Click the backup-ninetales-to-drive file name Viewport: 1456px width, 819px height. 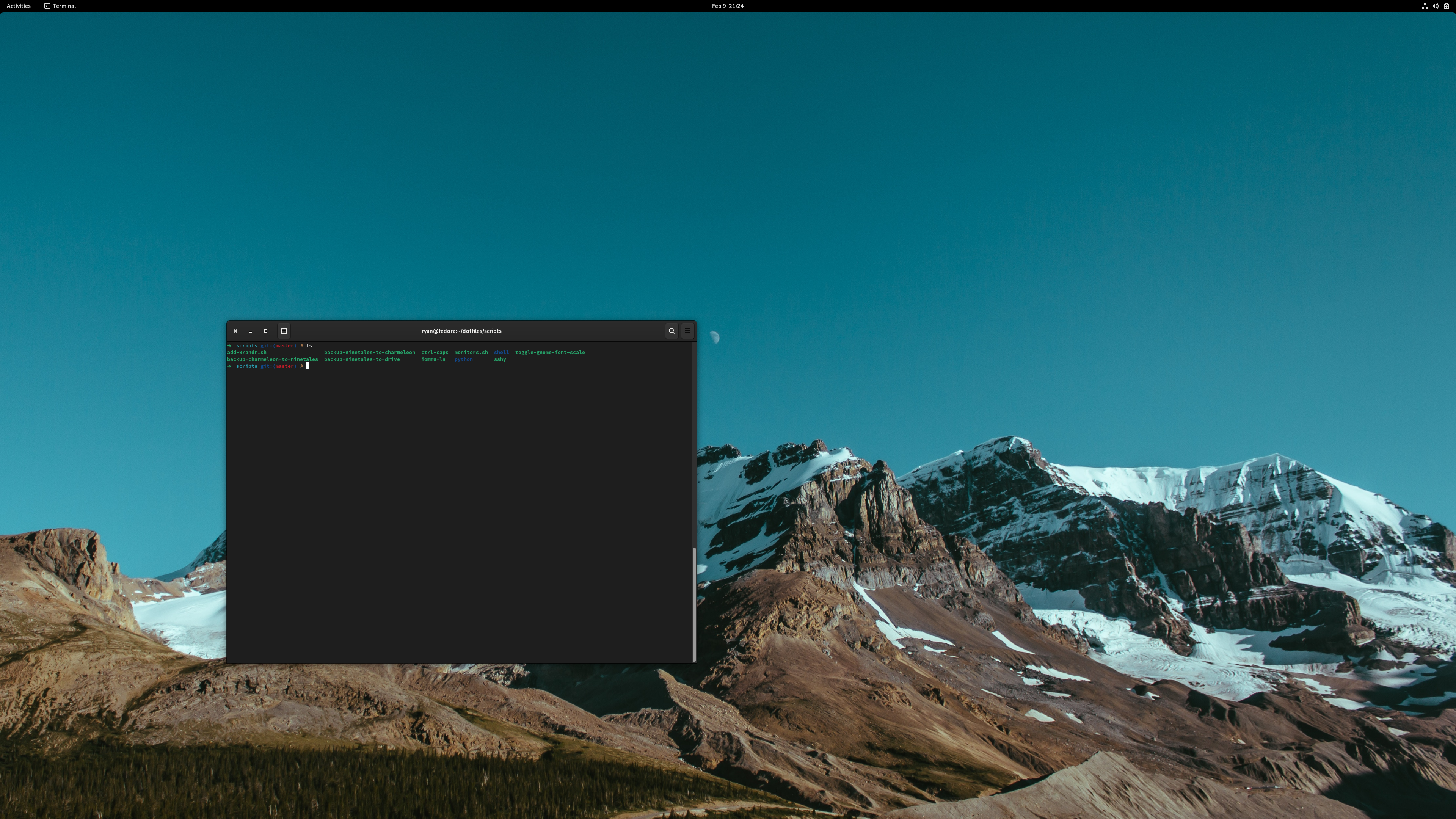click(x=362, y=359)
